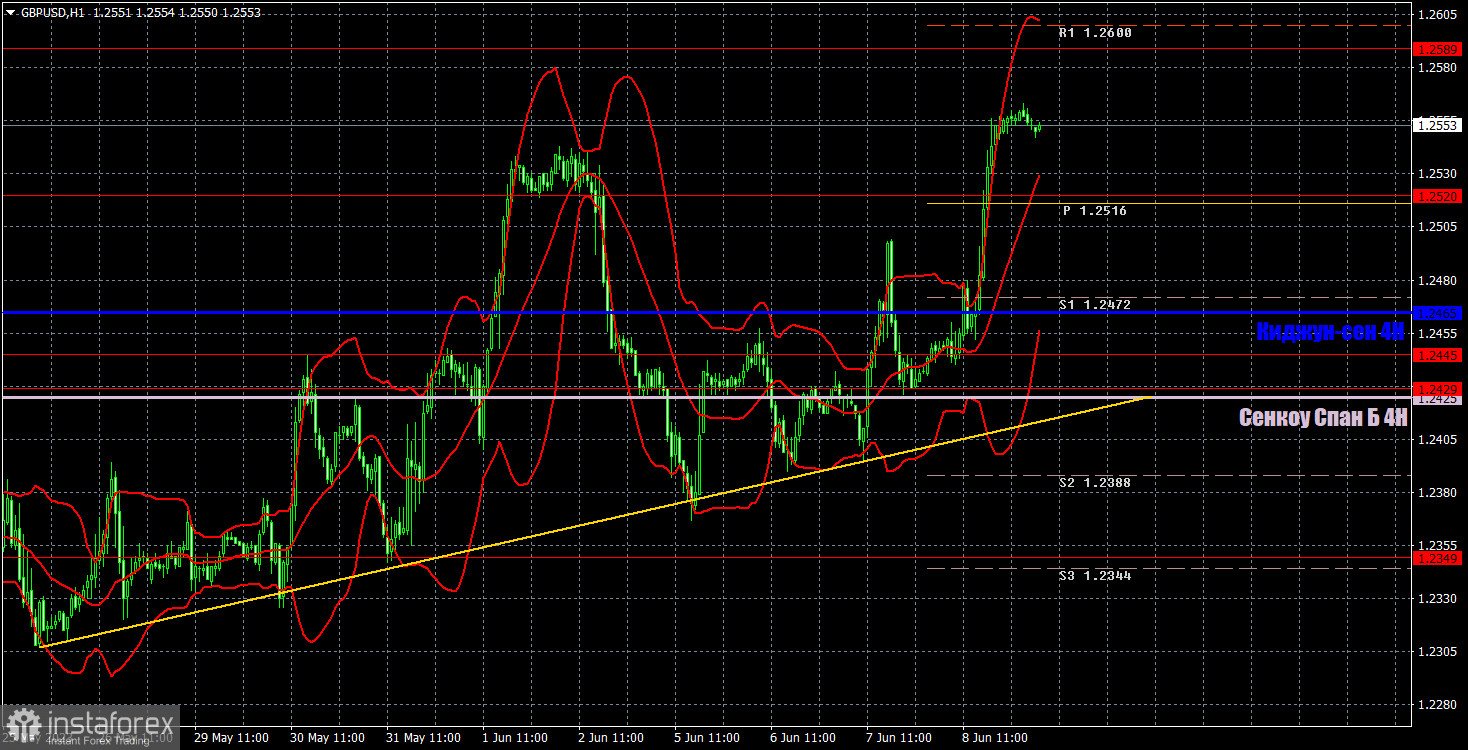Click the 1.2580 price scale value

click(1439, 68)
